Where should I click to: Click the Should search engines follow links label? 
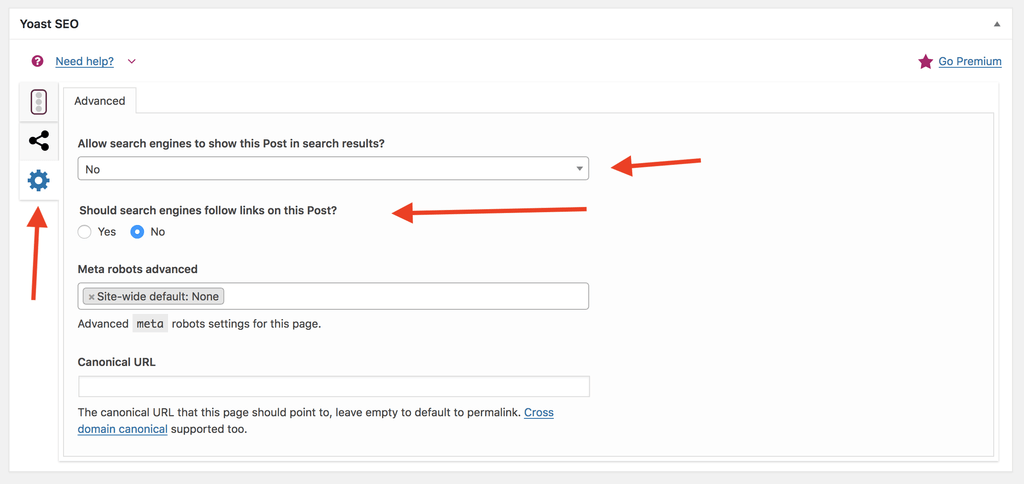[x=208, y=211]
